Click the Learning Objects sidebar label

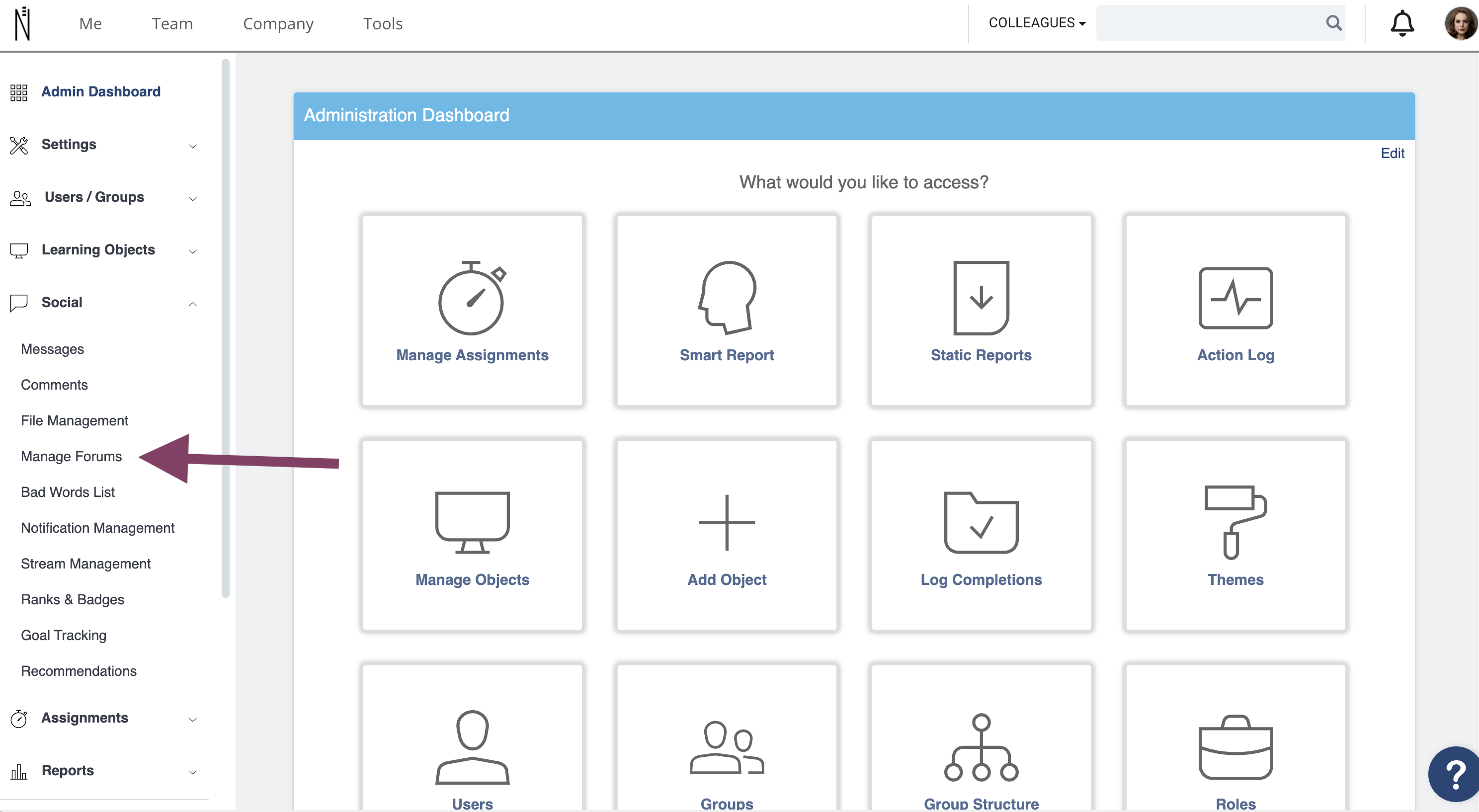click(x=98, y=250)
